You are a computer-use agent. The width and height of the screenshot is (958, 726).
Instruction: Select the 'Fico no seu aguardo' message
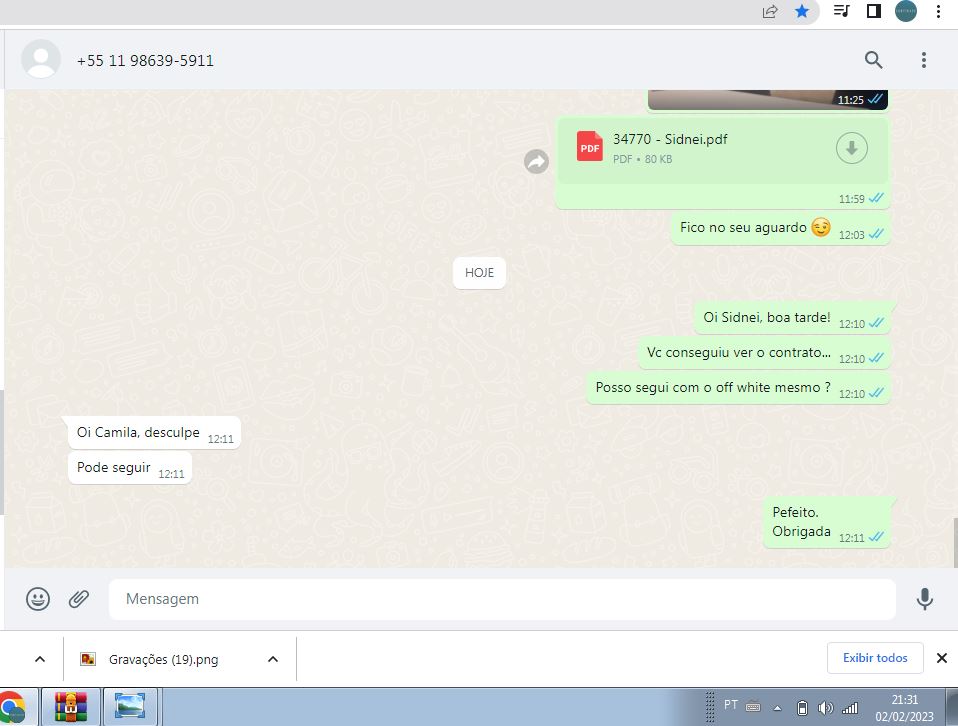pos(780,229)
